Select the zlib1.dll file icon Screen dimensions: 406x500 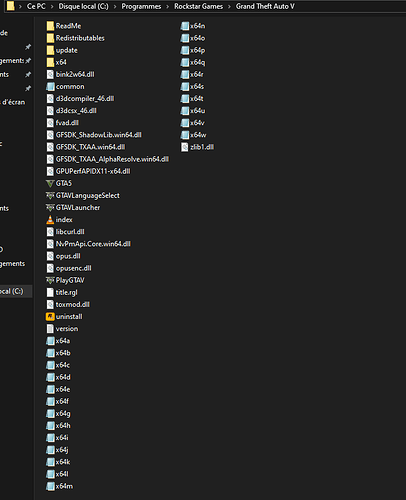click(185, 147)
